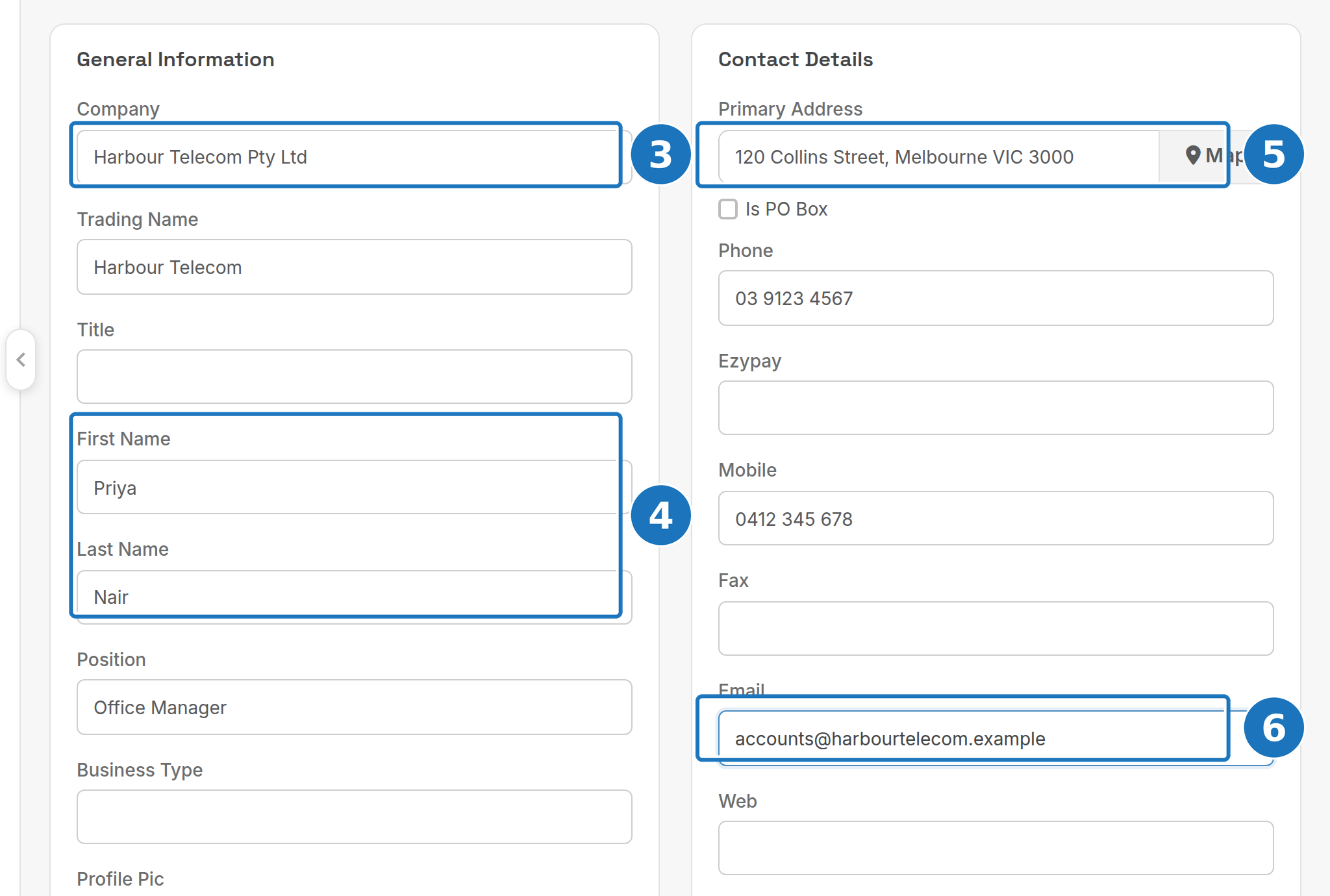Select the Phone field 03 9123 4567
The image size is (1330, 896).
996,298
